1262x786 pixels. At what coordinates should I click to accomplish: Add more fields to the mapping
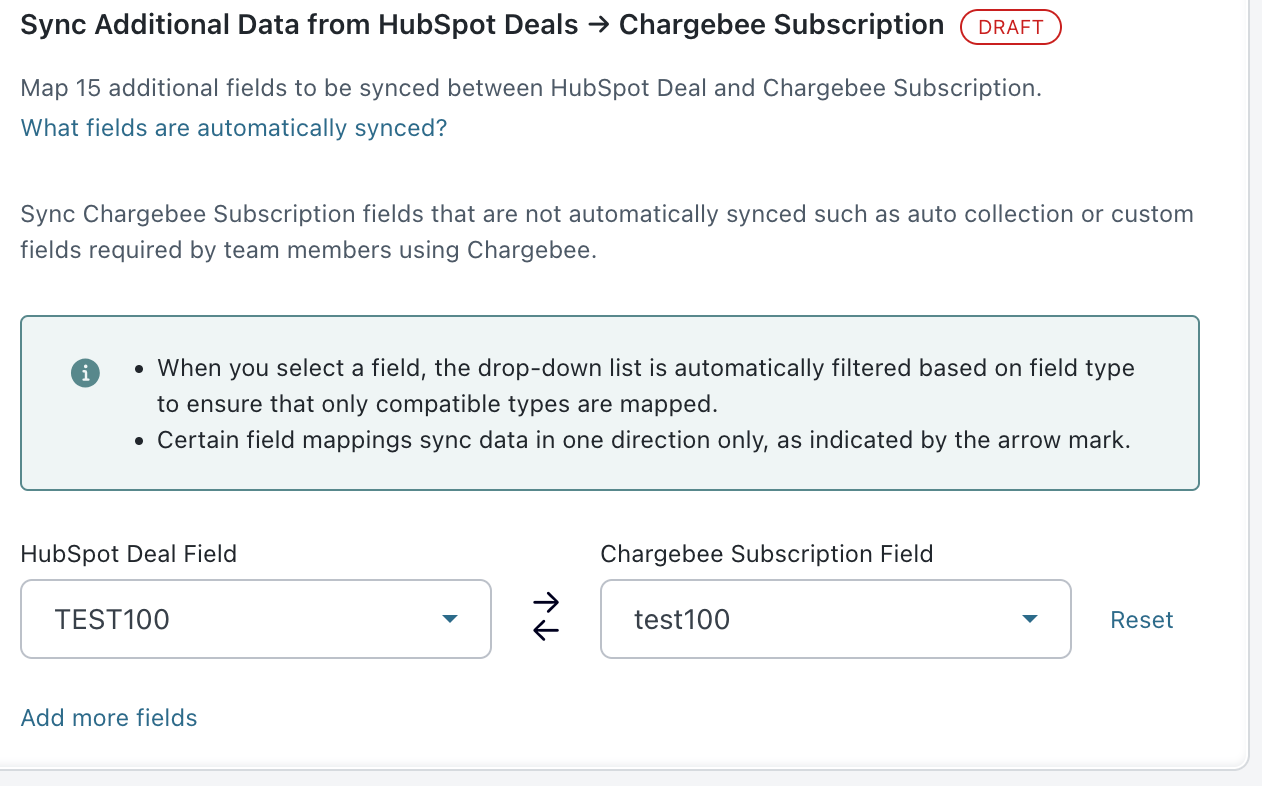(109, 718)
